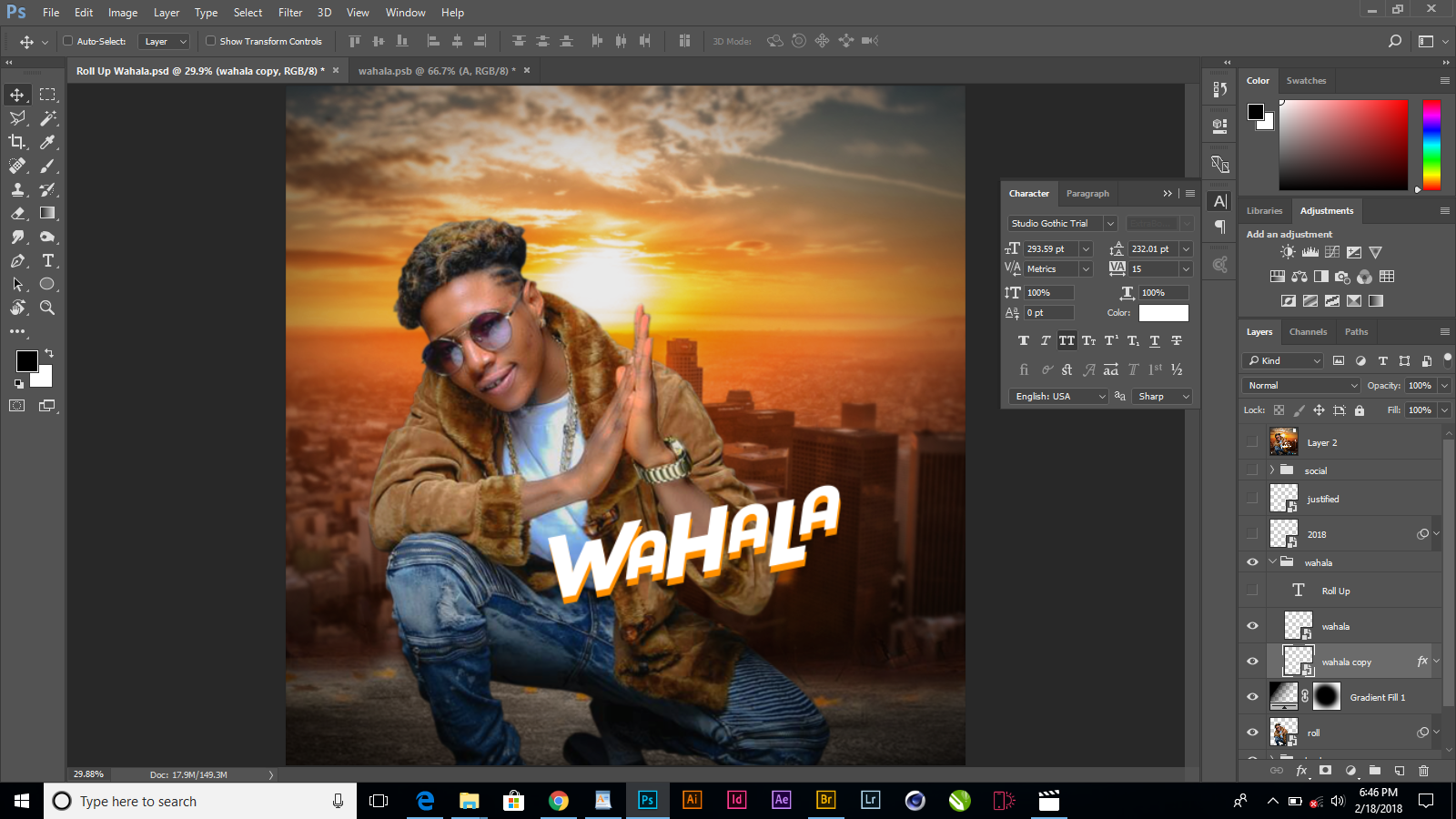This screenshot has width=1456, height=819.
Task: Select the Horizontal Type tool
Action: click(47, 260)
